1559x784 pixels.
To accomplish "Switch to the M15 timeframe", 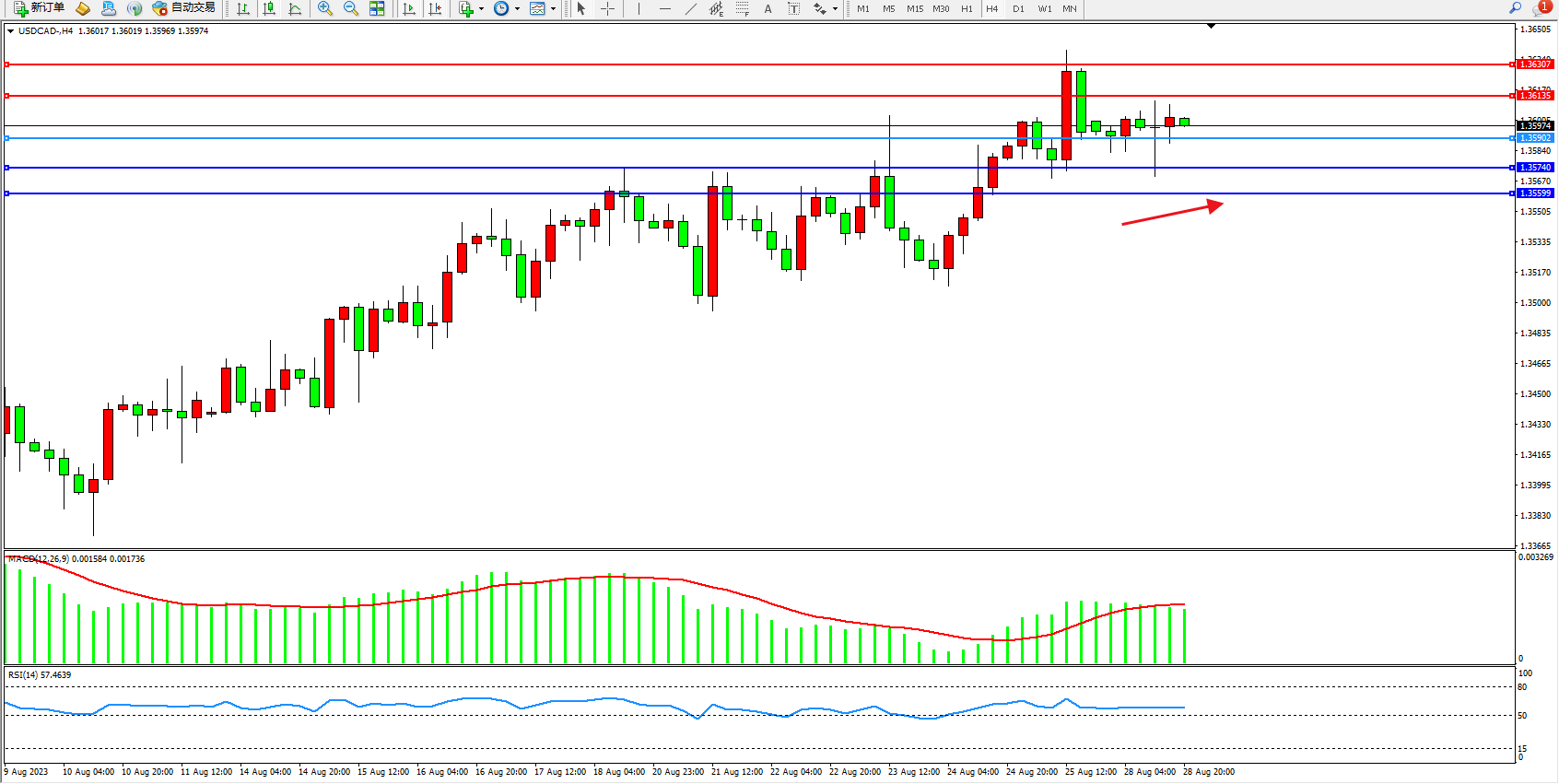I will tap(914, 8).
